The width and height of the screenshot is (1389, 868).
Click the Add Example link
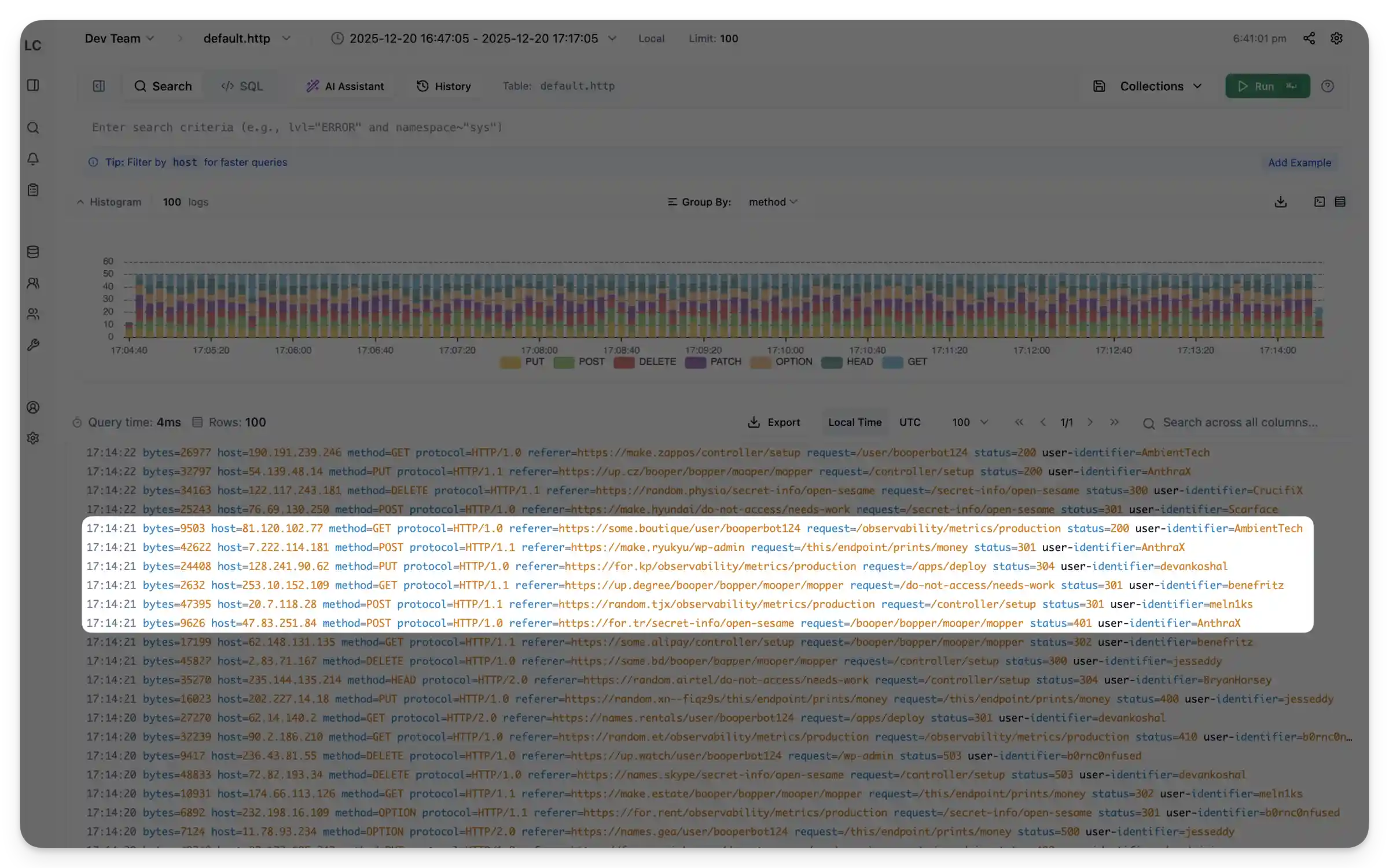(1299, 163)
